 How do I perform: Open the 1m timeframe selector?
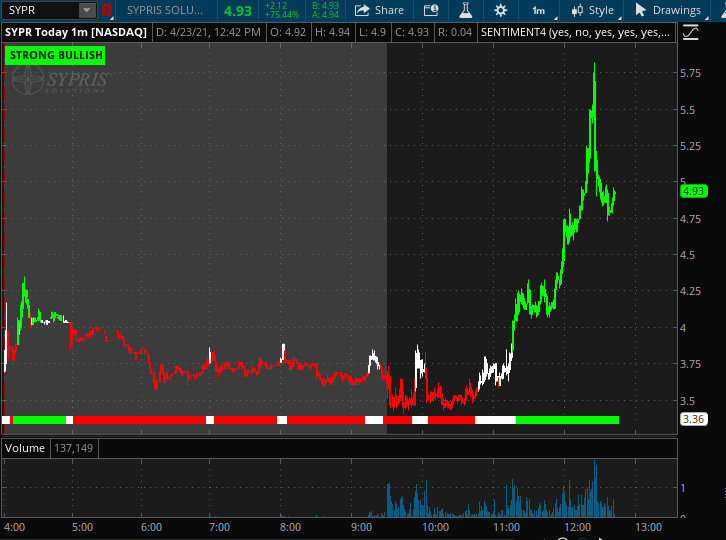[x=538, y=10]
